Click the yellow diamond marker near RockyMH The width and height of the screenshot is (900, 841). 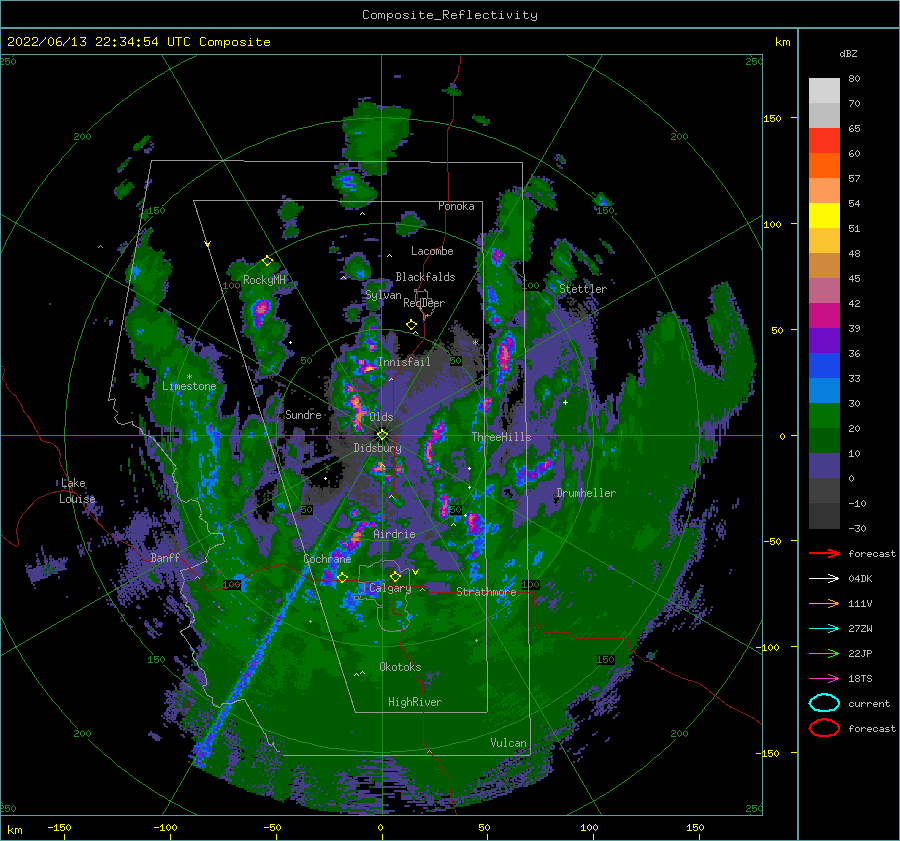coord(267,261)
